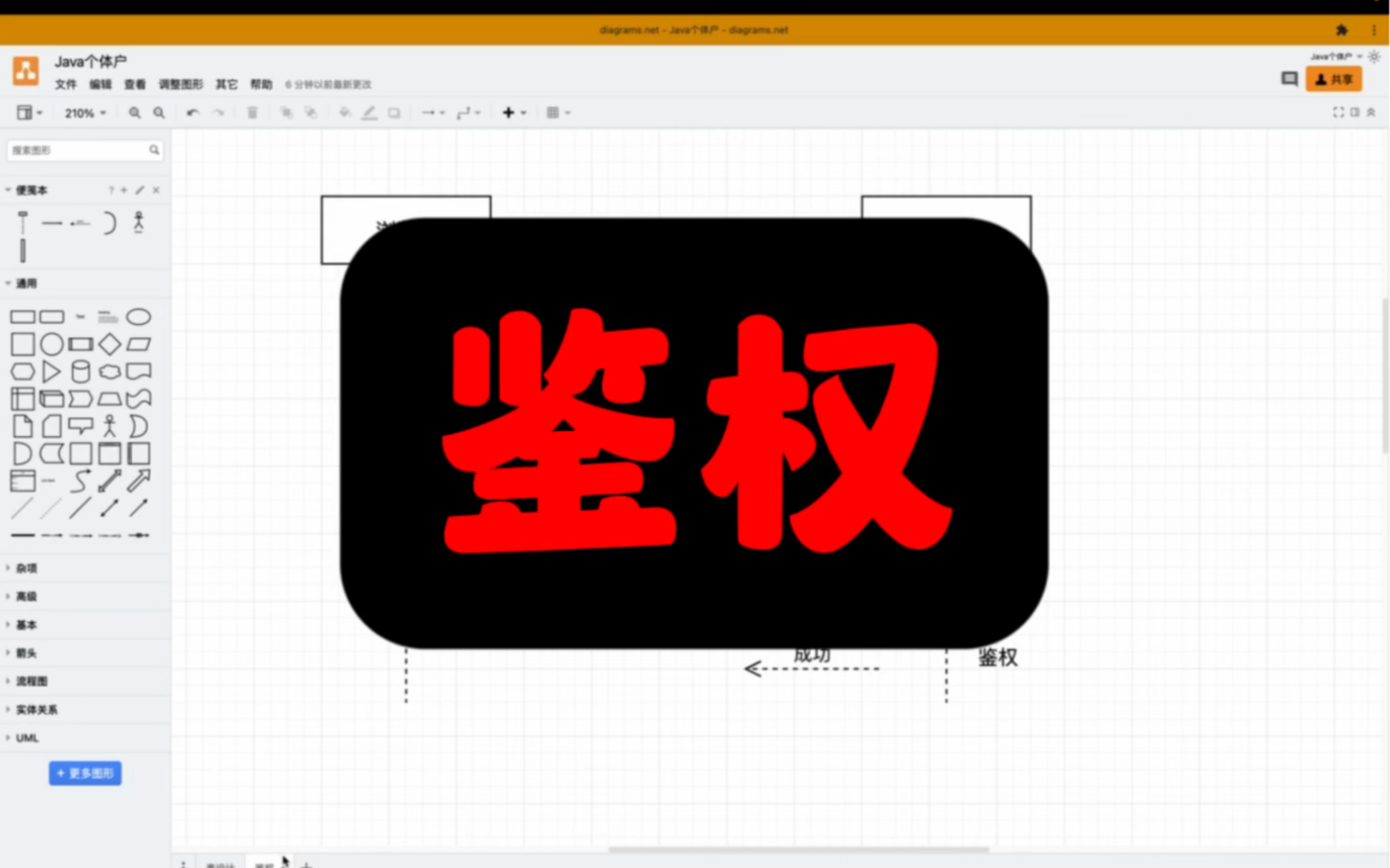Click the canvas horizontal scrollbar
This screenshot has height=868, width=1390.
click(798, 850)
